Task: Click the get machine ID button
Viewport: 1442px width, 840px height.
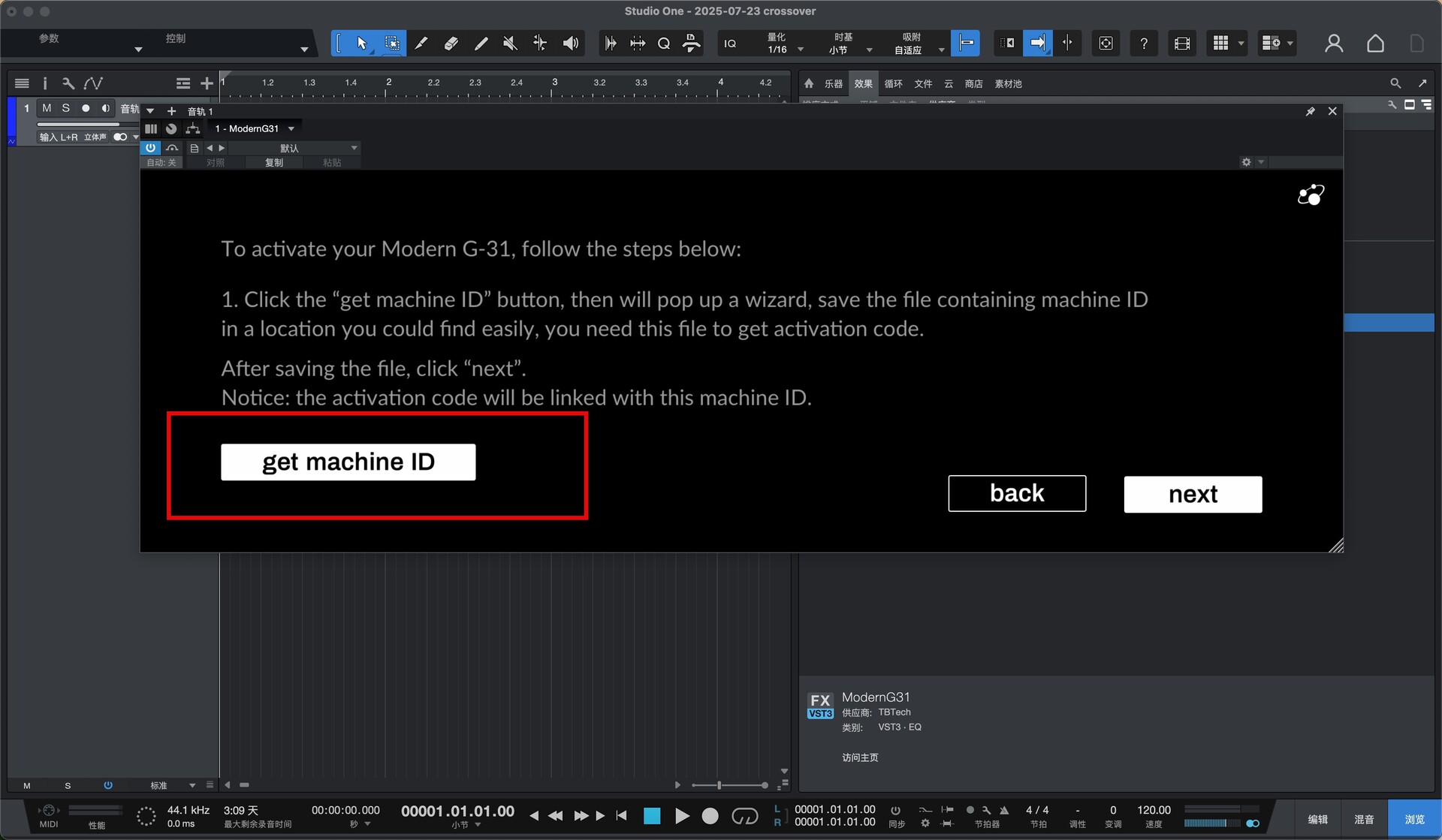Action: [348, 462]
